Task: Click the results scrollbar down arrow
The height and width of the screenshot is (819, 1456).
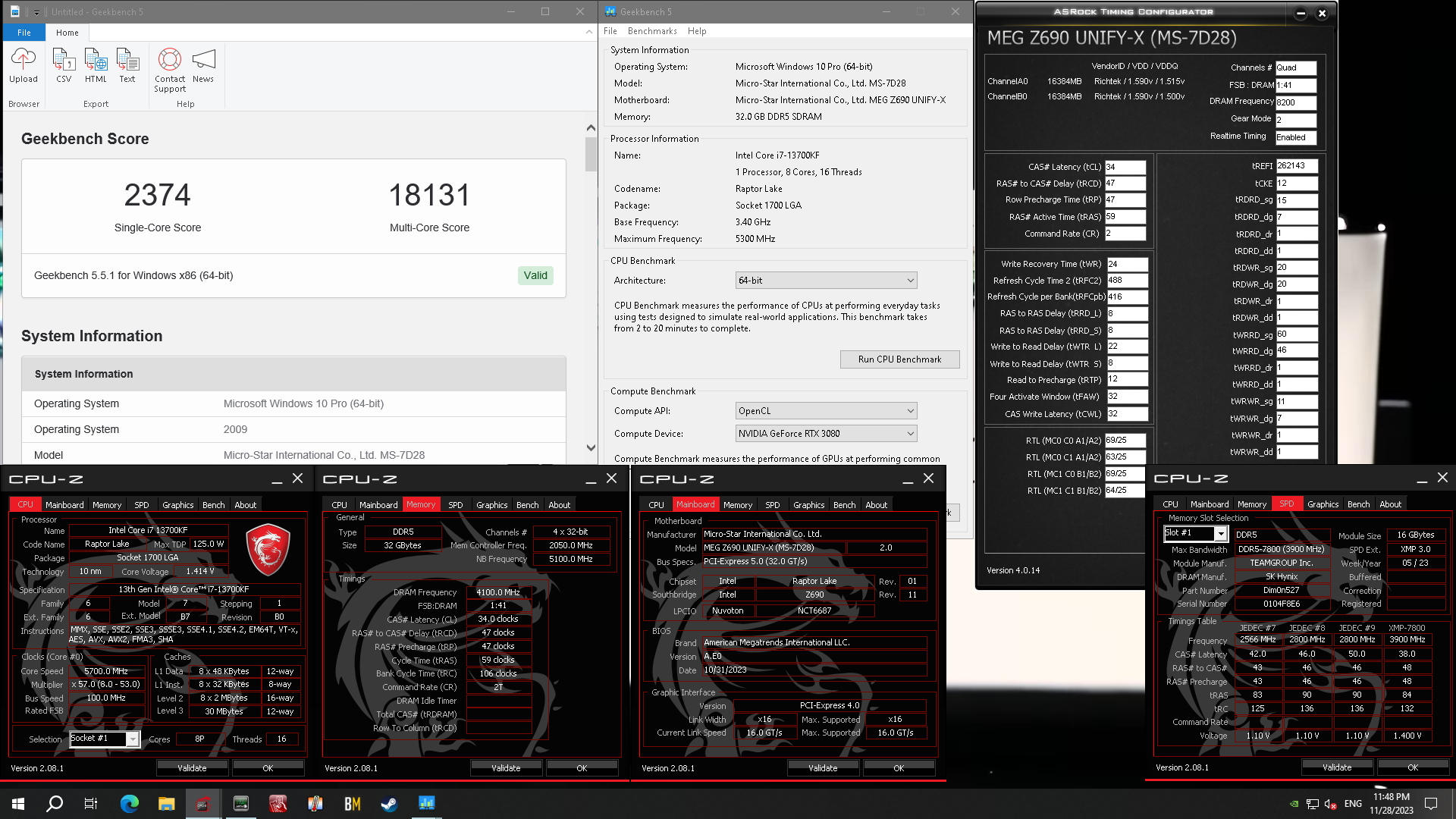Action: point(591,448)
